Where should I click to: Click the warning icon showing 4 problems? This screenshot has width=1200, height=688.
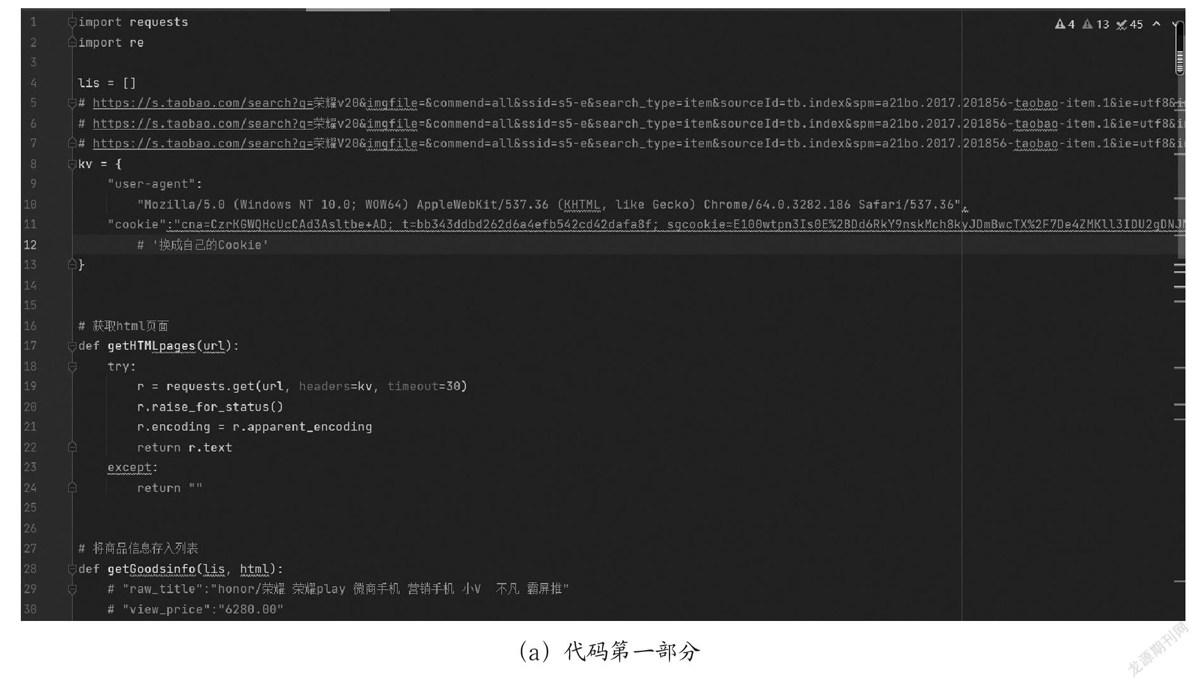[1065, 24]
